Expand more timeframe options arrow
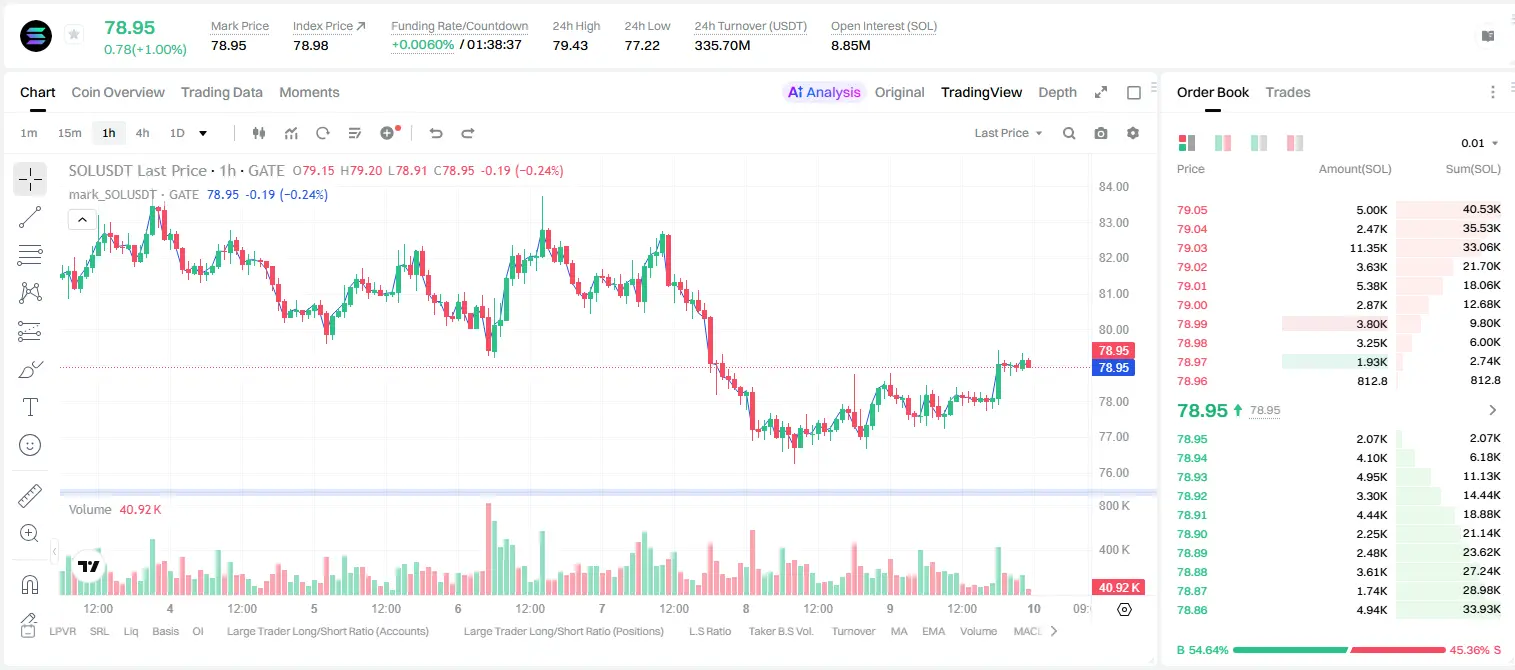The image size is (1515, 670). click(x=203, y=133)
